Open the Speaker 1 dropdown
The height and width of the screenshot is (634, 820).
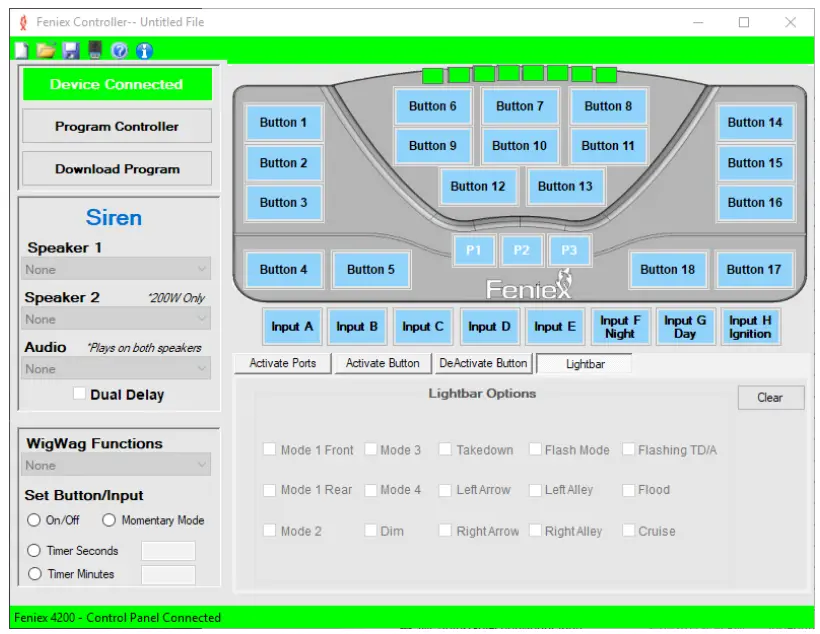click(116, 269)
